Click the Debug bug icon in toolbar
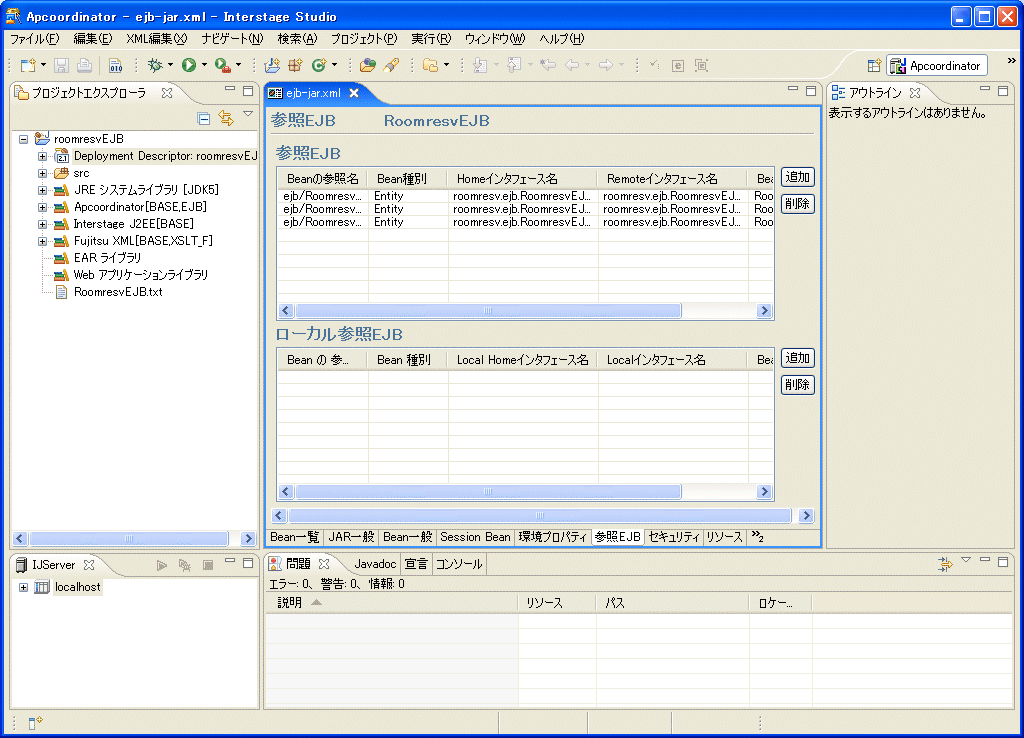This screenshot has height=738, width=1024. click(x=155, y=65)
